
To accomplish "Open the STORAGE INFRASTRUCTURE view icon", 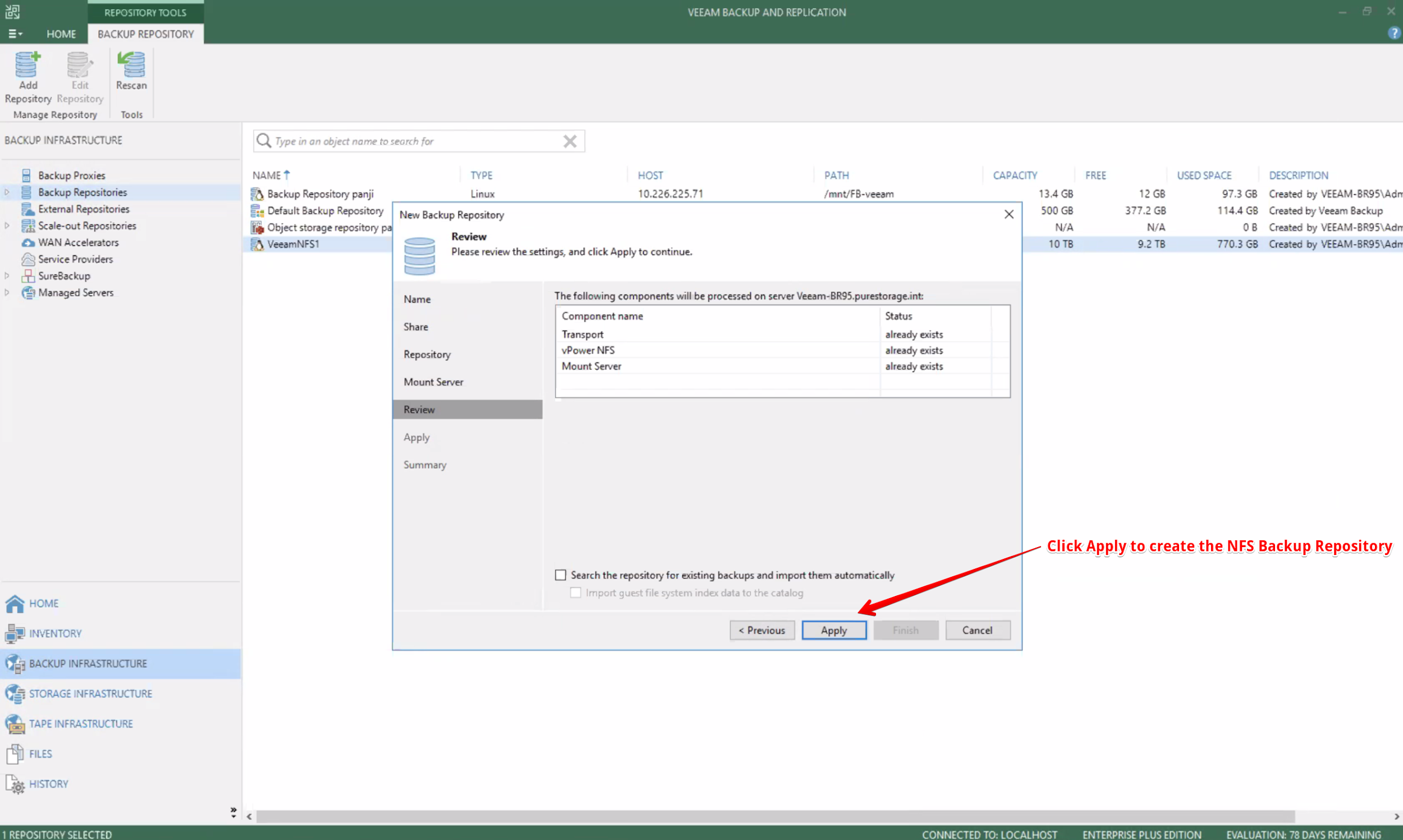I will (x=15, y=694).
